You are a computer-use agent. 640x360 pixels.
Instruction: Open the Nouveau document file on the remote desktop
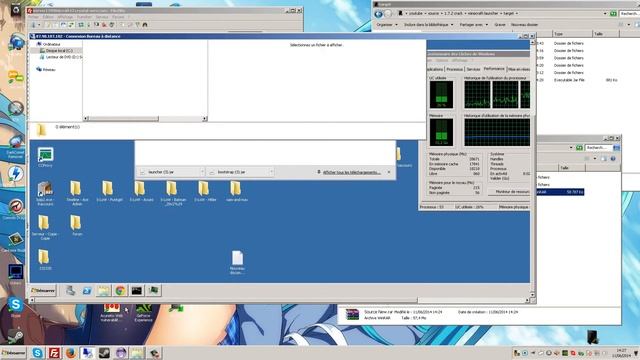[x=237, y=262]
